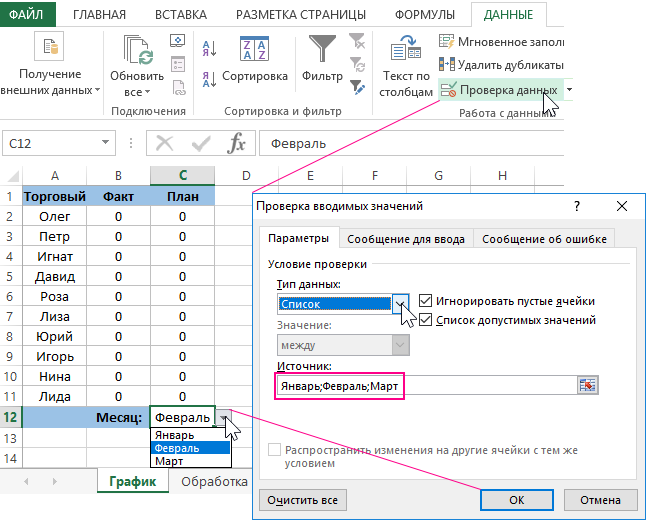Expand the Тип данных combo box
Screen dimensions: 646x520
(401, 303)
